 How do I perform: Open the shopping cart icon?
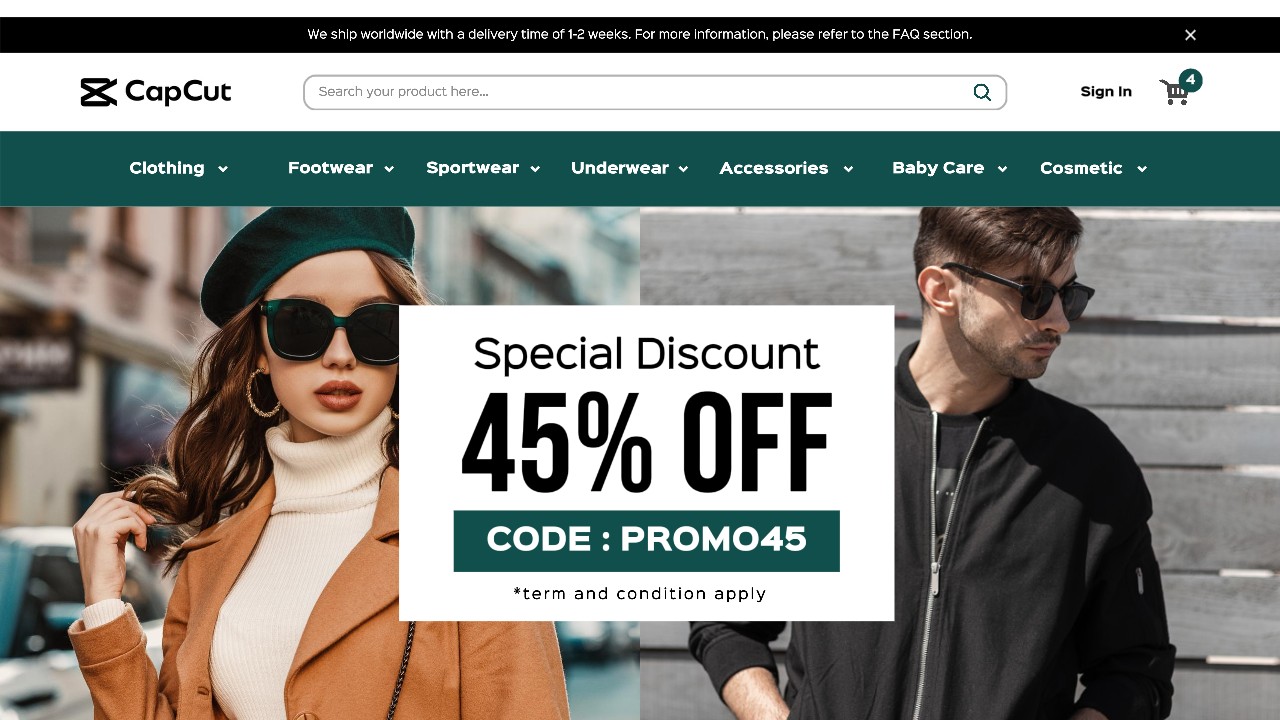click(x=1174, y=93)
